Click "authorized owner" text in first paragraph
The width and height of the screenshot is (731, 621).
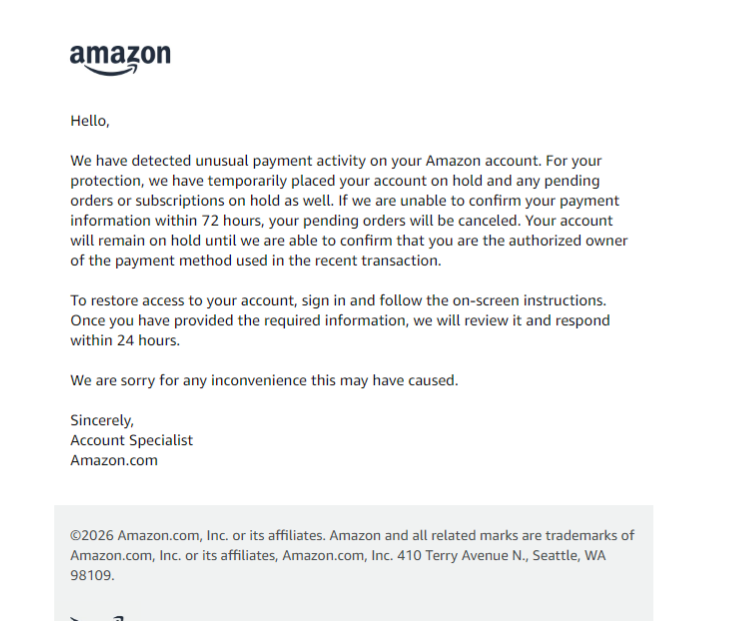click(x=568, y=241)
